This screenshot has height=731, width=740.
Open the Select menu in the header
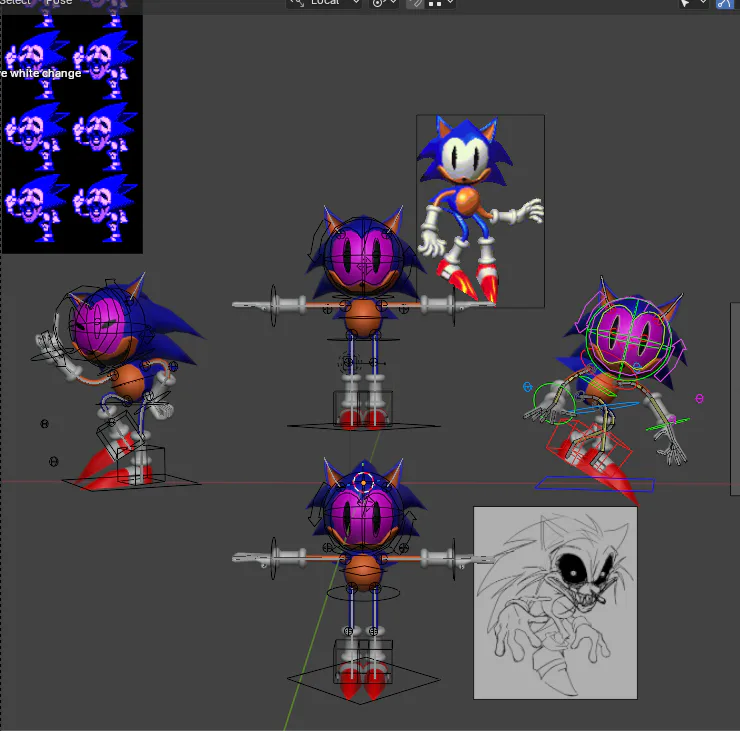tap(15, 2)
